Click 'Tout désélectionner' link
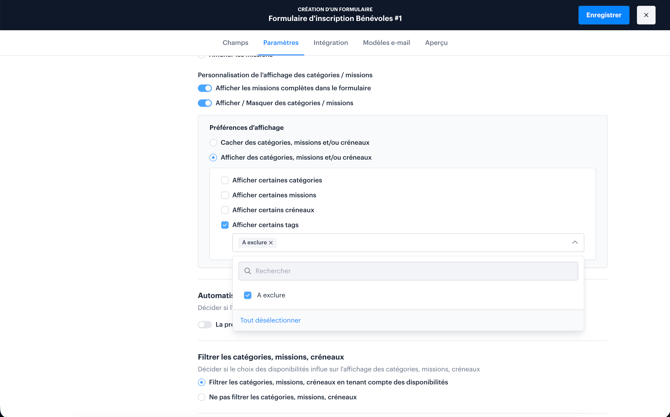The width and height of the screenshot is (670, 417). click(x=270, y=320)
